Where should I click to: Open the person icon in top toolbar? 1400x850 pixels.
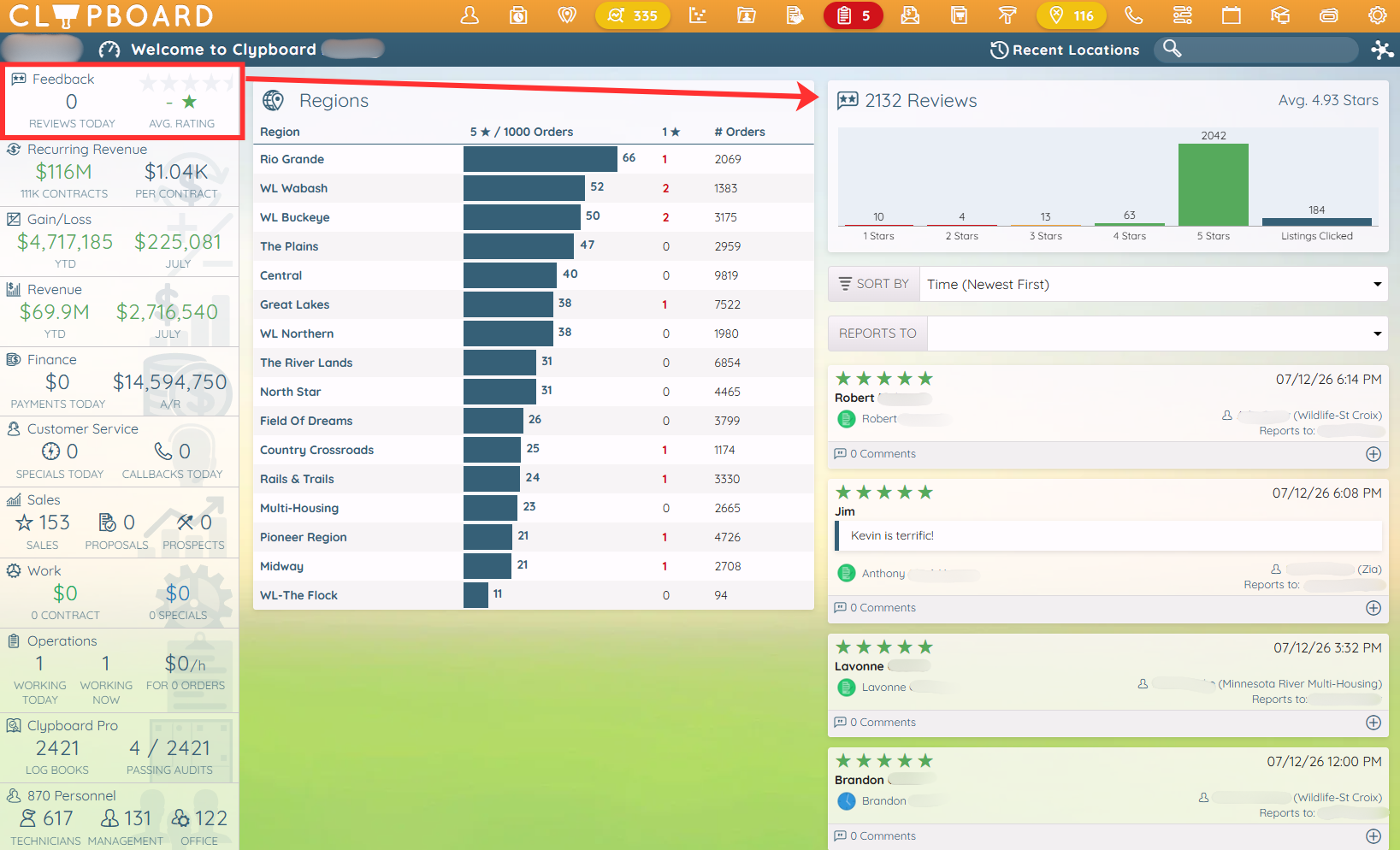(x=470, y=15)
